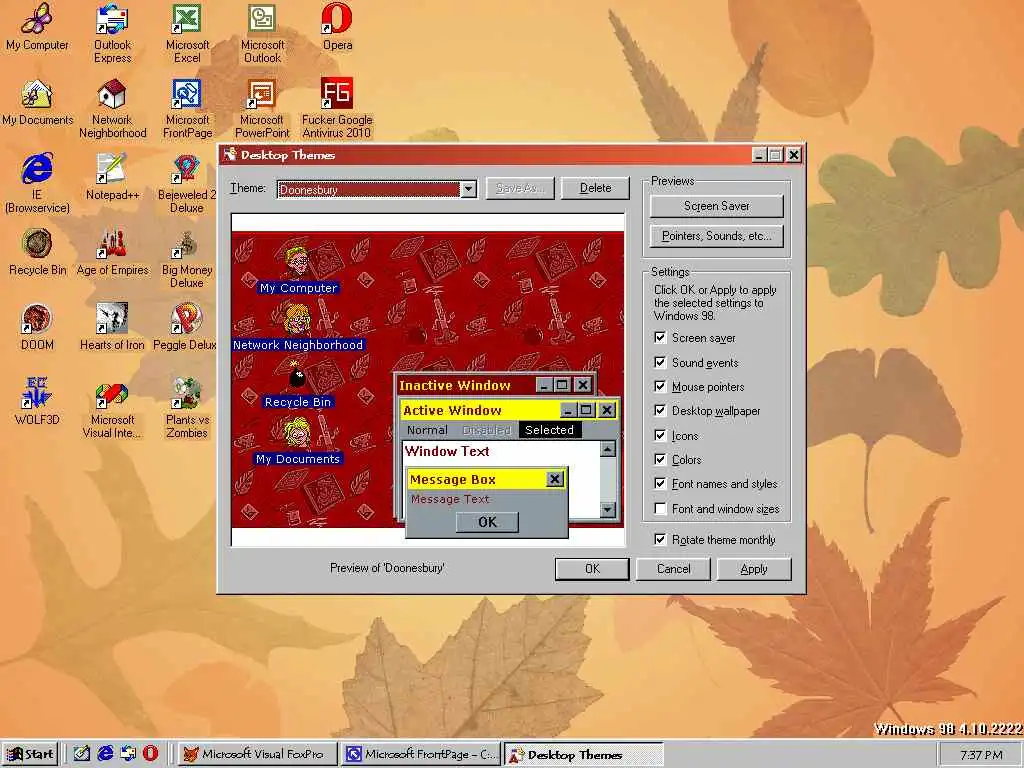Launch Opera browser desktop icon

pyautogui.click(x=337, y=27)
